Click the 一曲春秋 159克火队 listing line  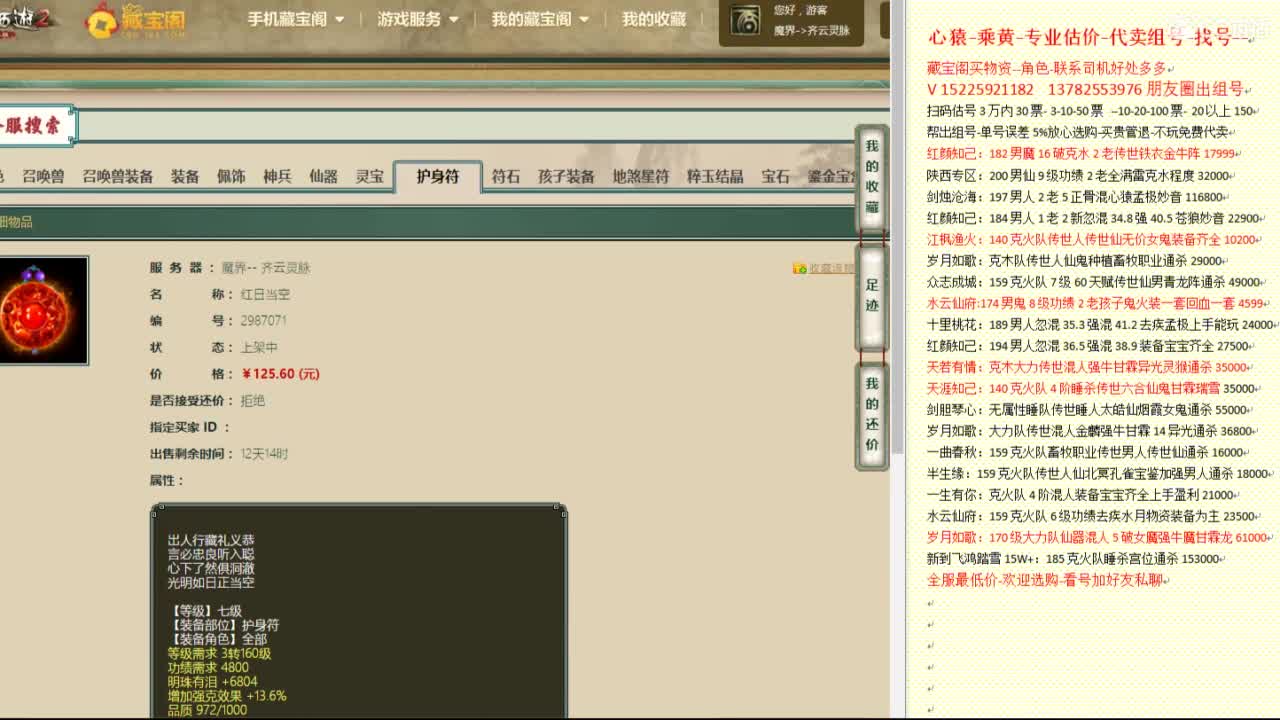pos(1085,453)
